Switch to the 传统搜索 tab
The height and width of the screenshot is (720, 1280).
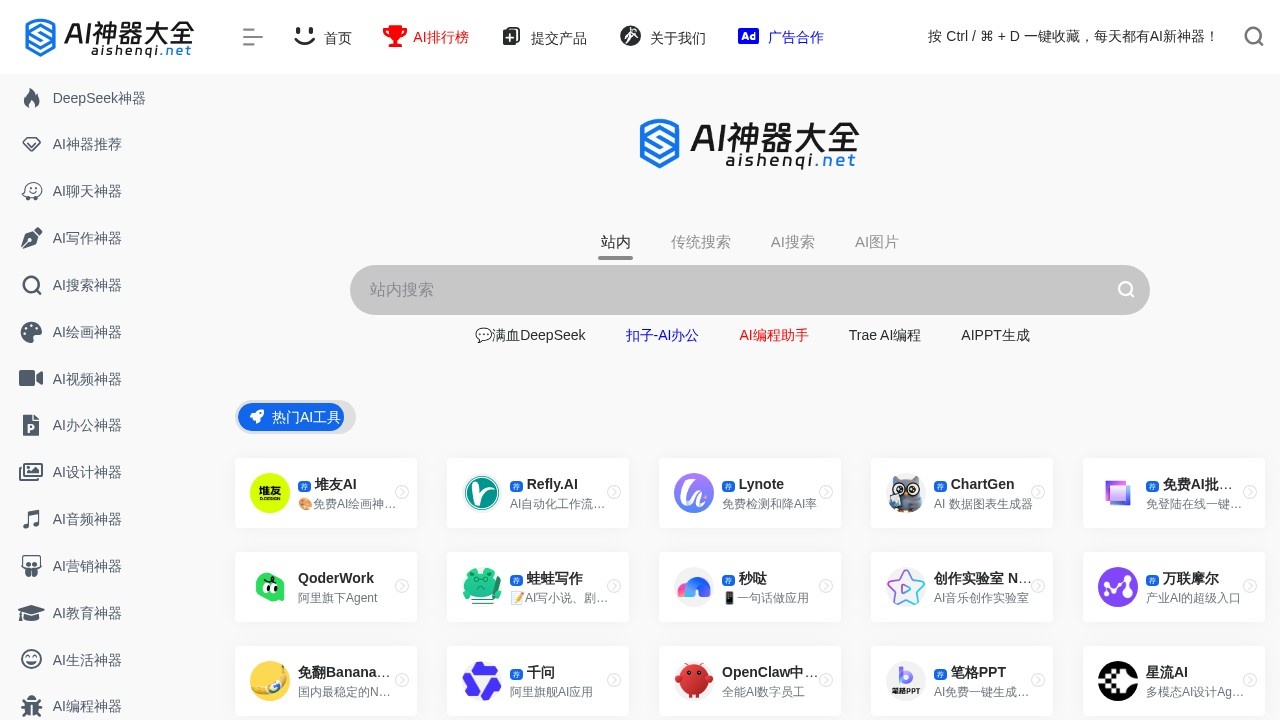[700, 242]
